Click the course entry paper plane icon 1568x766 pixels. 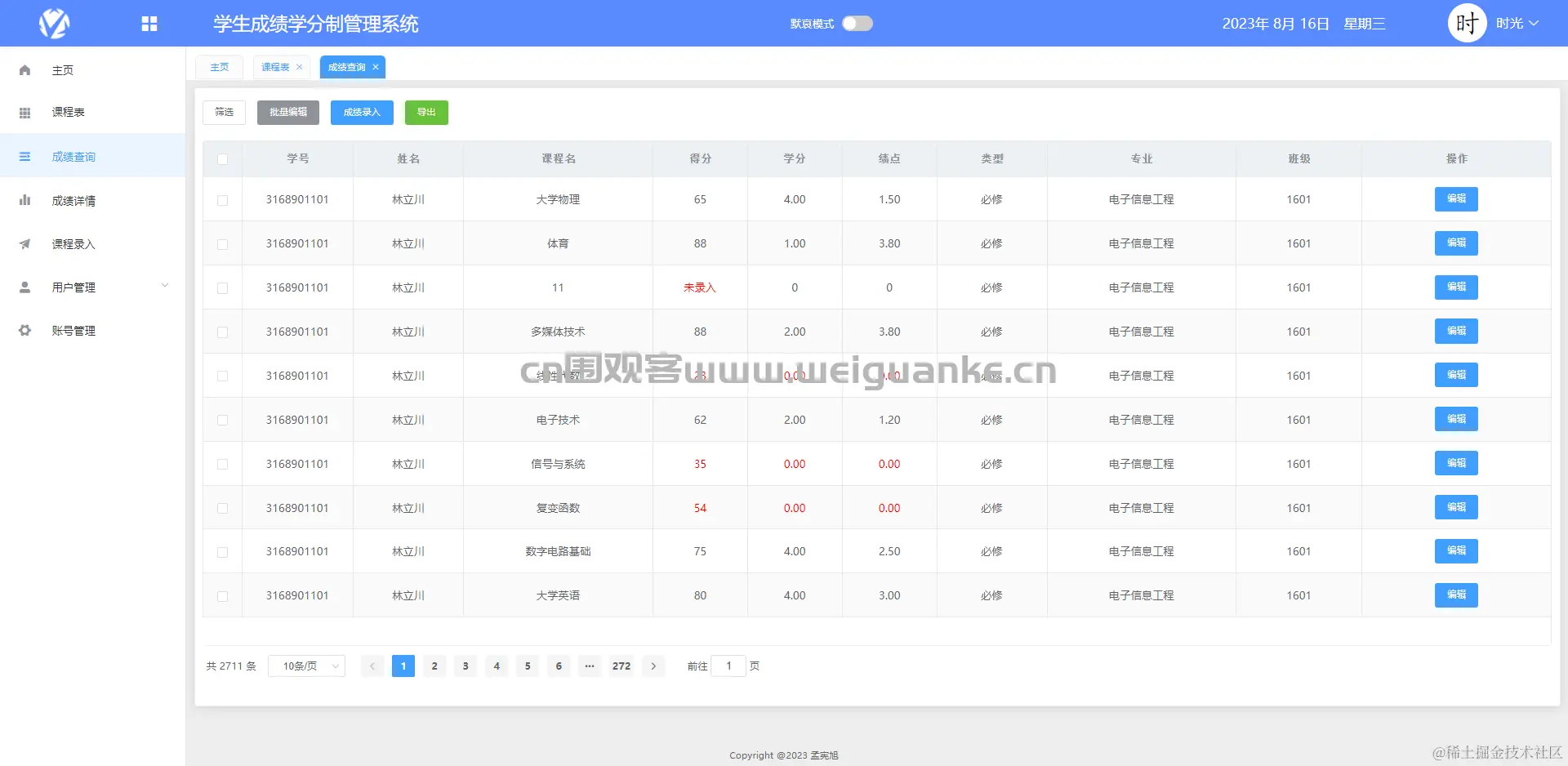tap(24, 244)
